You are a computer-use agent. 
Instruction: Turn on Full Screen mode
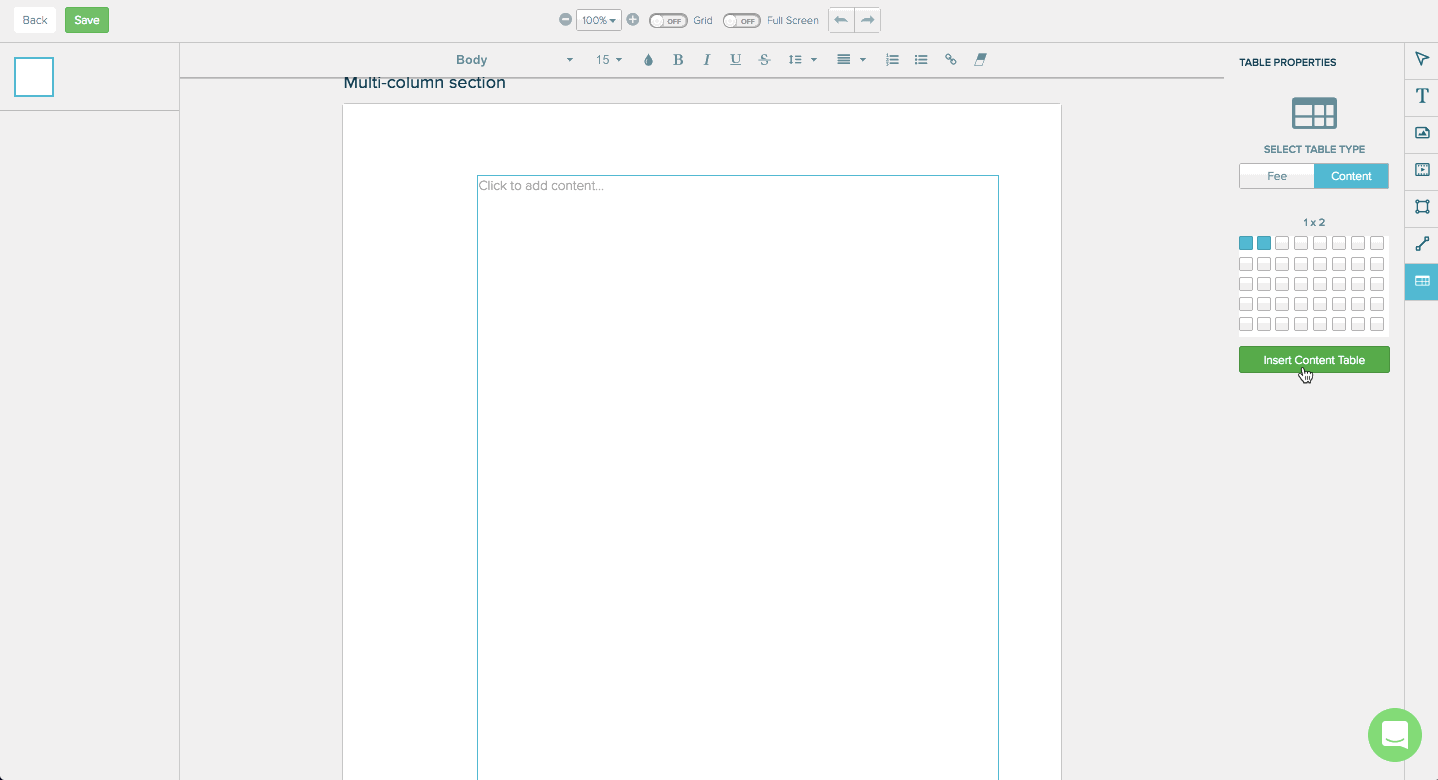741,20
